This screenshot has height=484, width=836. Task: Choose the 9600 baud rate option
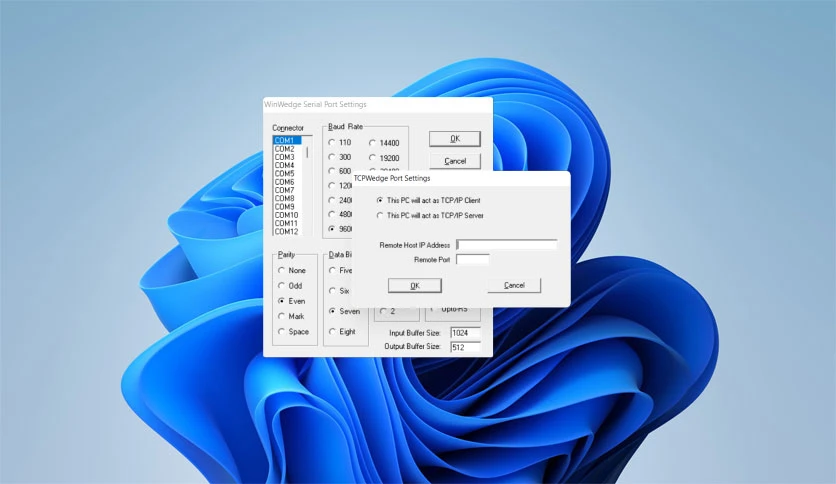(332, 229)
